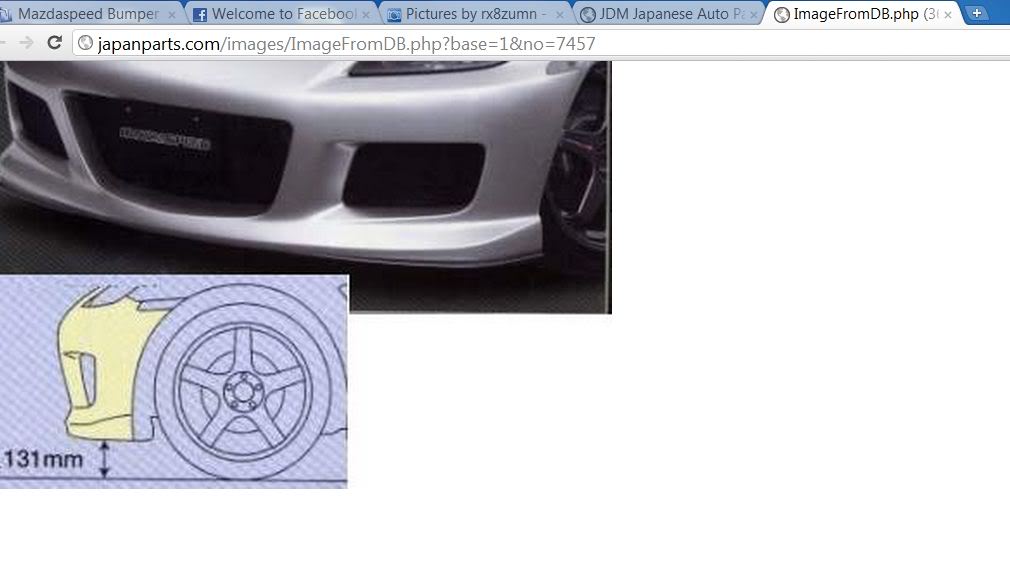Open a new browser tab
The image size is (1010, 568).
click(977, 13)
